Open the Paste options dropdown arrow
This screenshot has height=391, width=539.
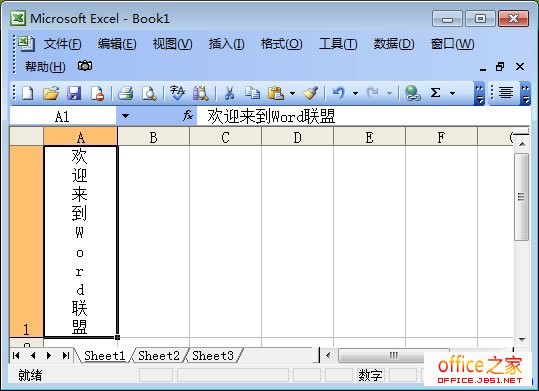pyautogui.click(x=292, y=93)
